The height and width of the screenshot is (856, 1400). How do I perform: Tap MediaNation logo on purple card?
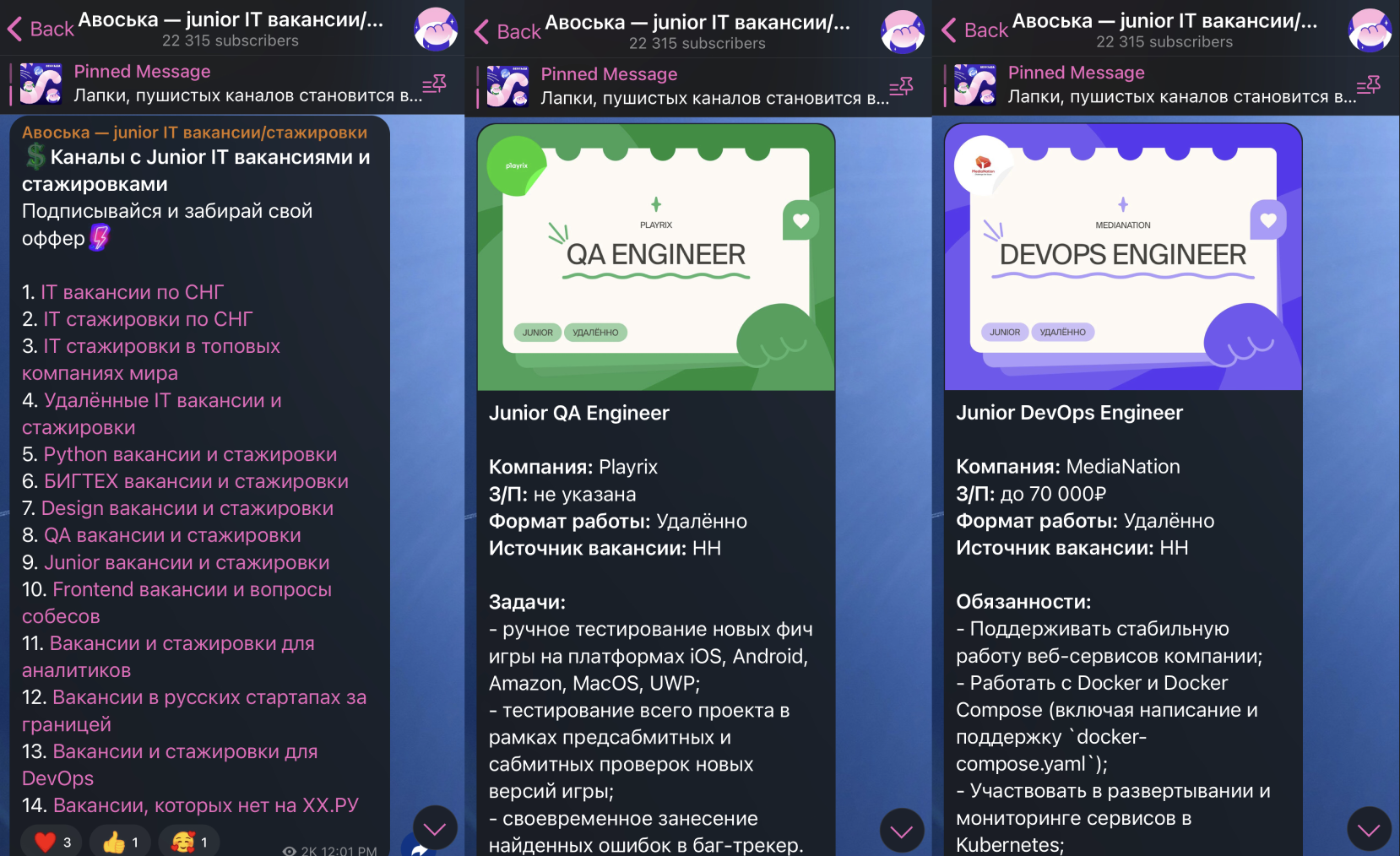983,165
